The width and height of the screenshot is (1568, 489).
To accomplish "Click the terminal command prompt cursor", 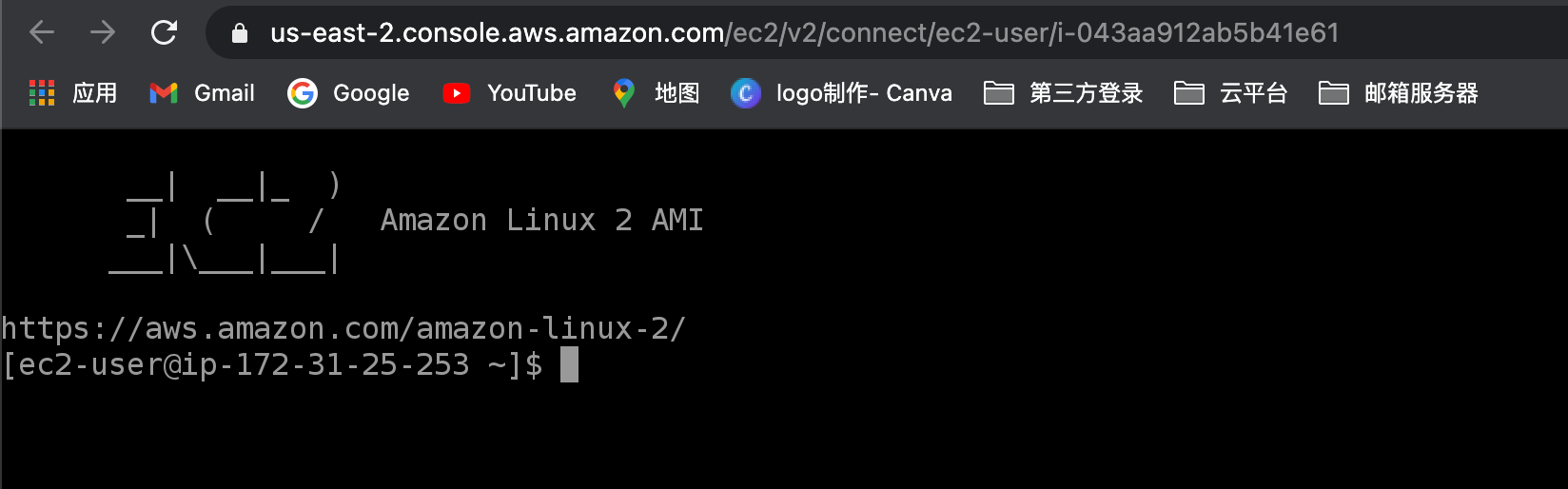I will pyautogui.click(x=569, y=364).
